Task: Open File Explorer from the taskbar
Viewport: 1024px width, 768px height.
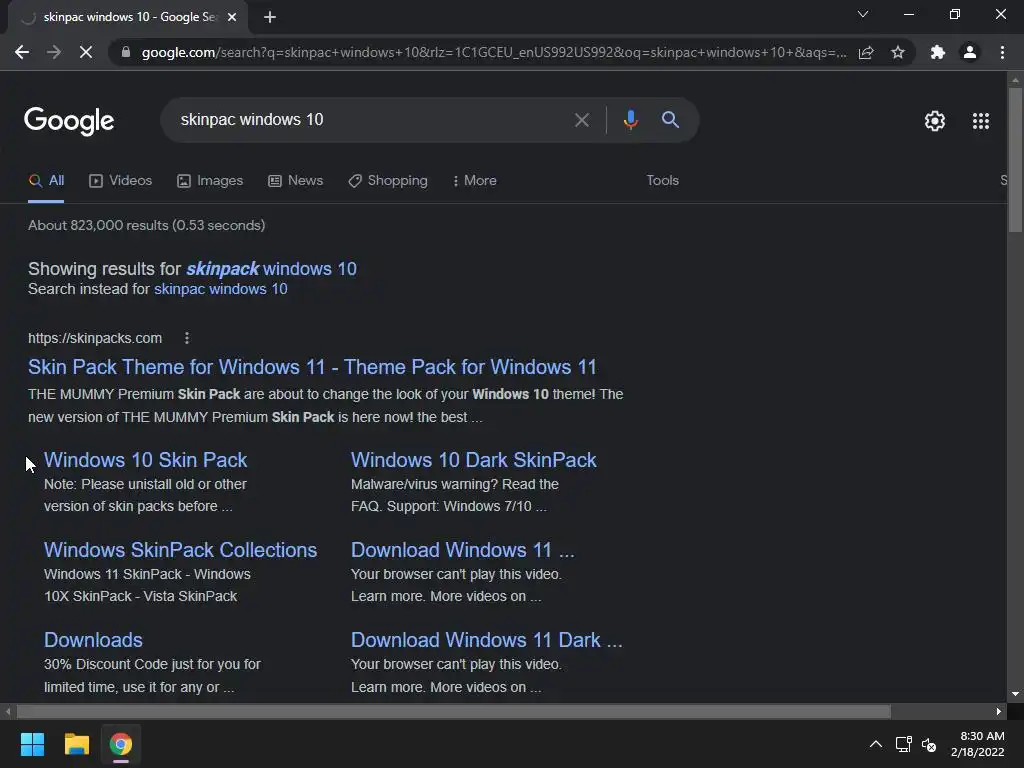Action: pyautogui.click(x=76, y=744)
